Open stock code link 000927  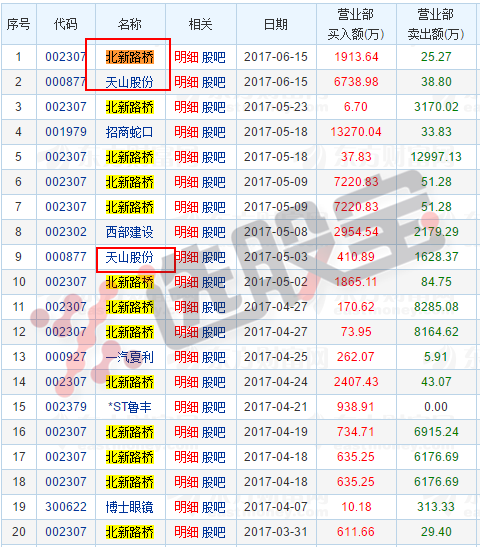coord(66,357)
